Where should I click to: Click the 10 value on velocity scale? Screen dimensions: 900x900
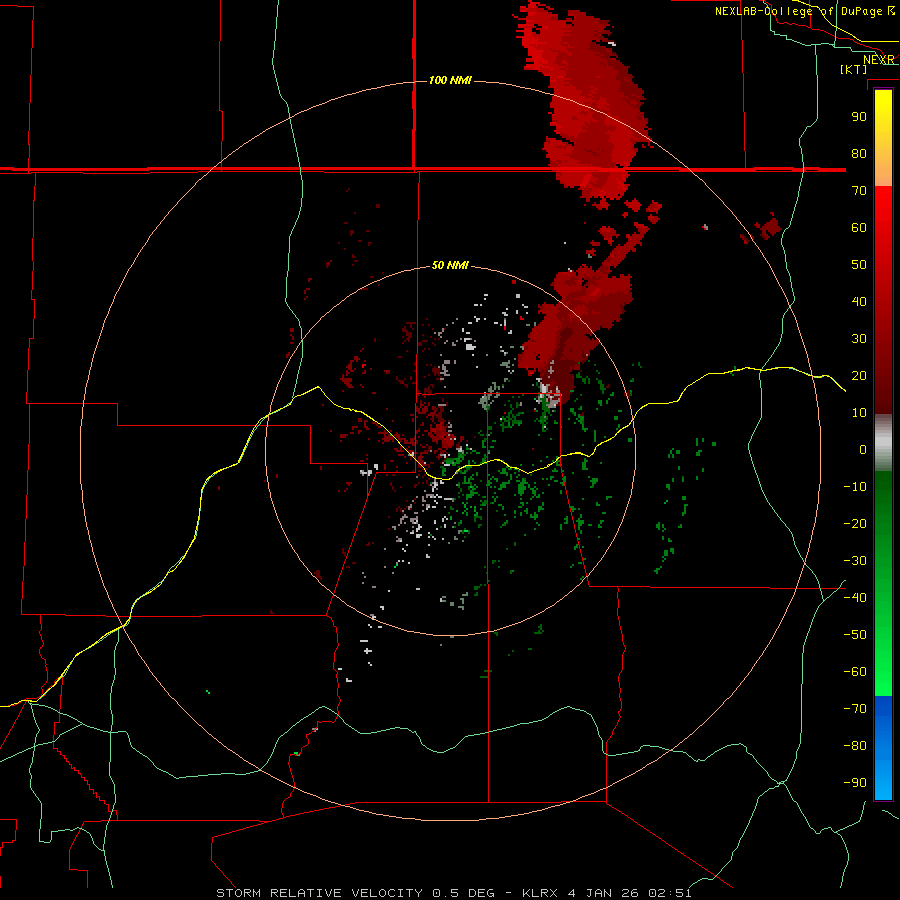click(x=859, y=413)
